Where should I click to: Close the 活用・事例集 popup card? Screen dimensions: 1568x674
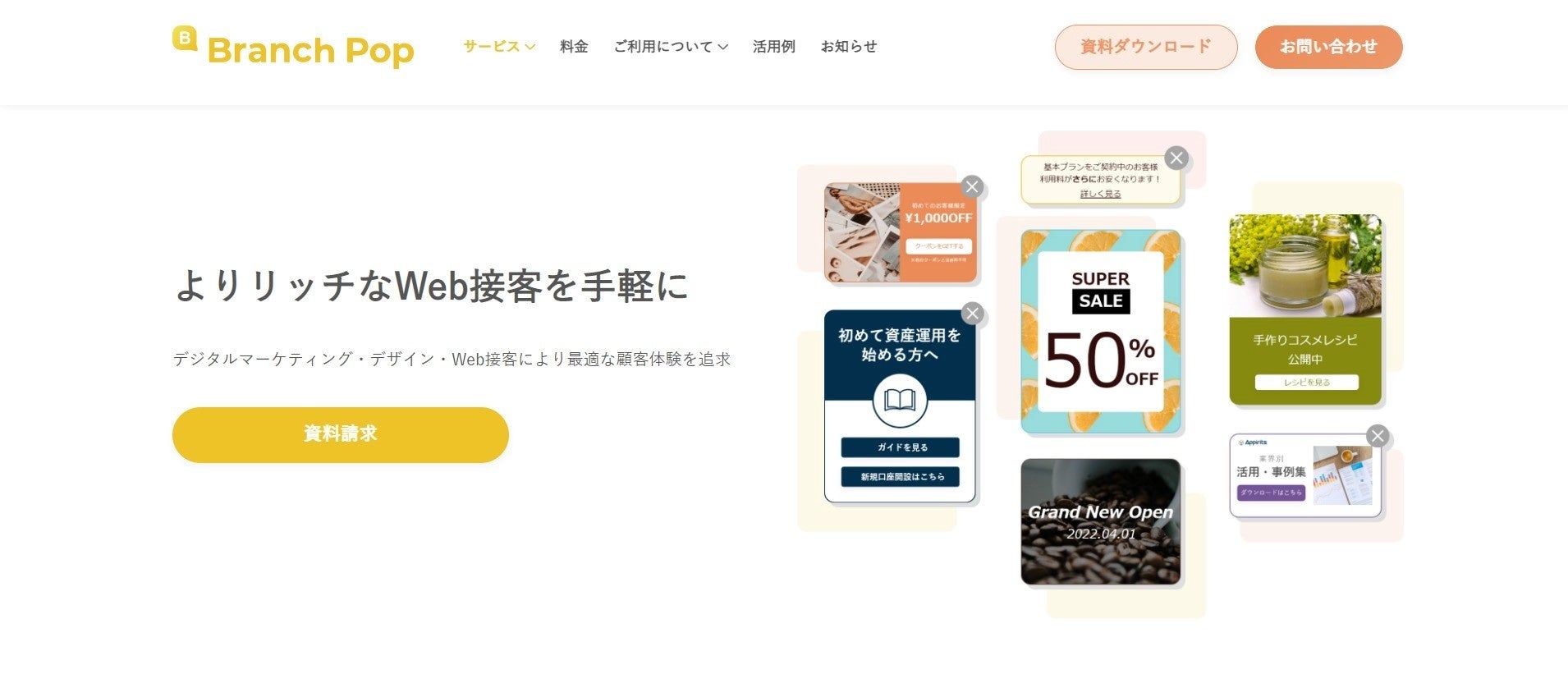pyautogui.click(x=1378, y=436)
